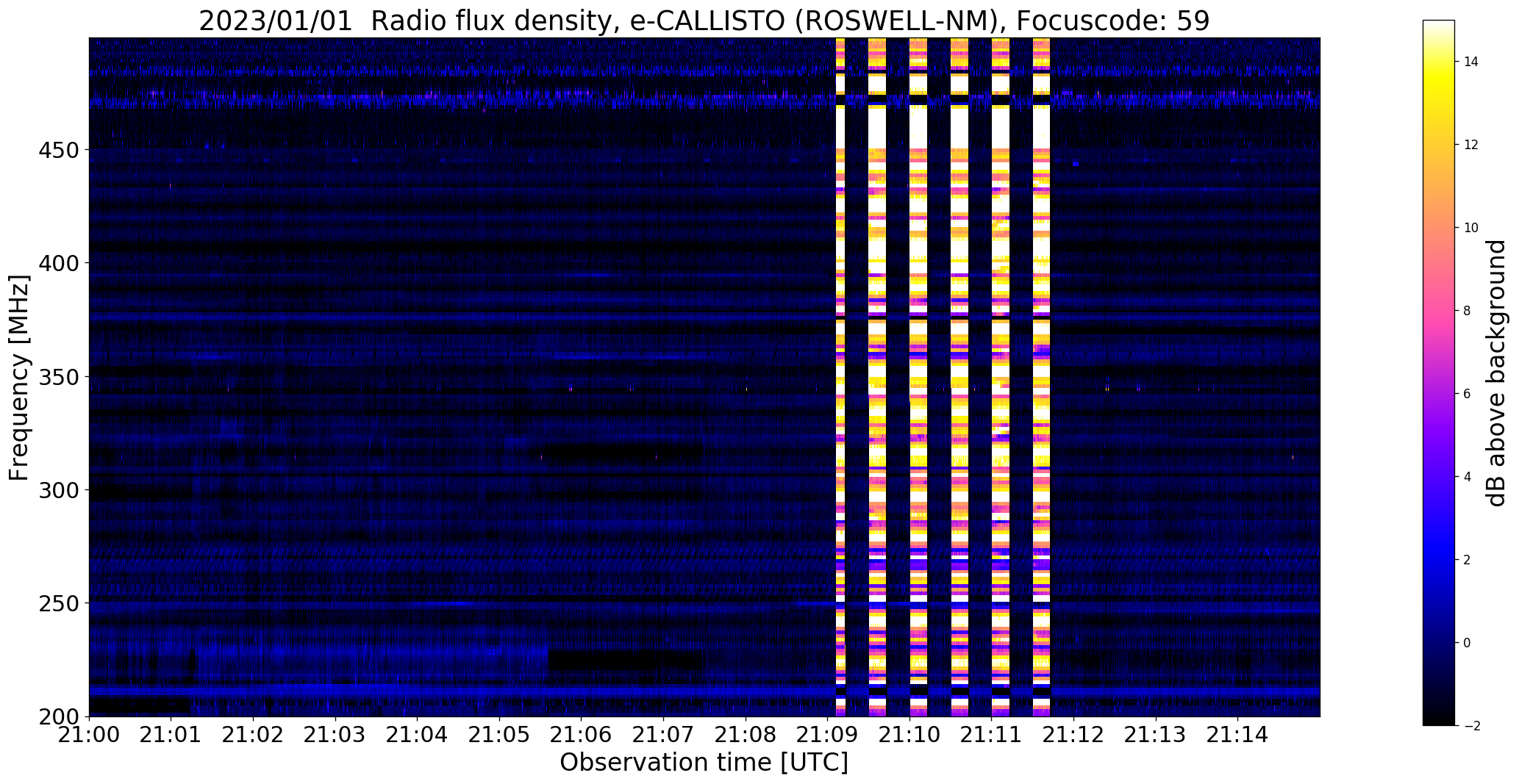Viewport: 1519px width, 784px height.
Task: Click the 'Frequency [MHz]' y-axis label
Action: pyautogui.click(x=19, y=377)
